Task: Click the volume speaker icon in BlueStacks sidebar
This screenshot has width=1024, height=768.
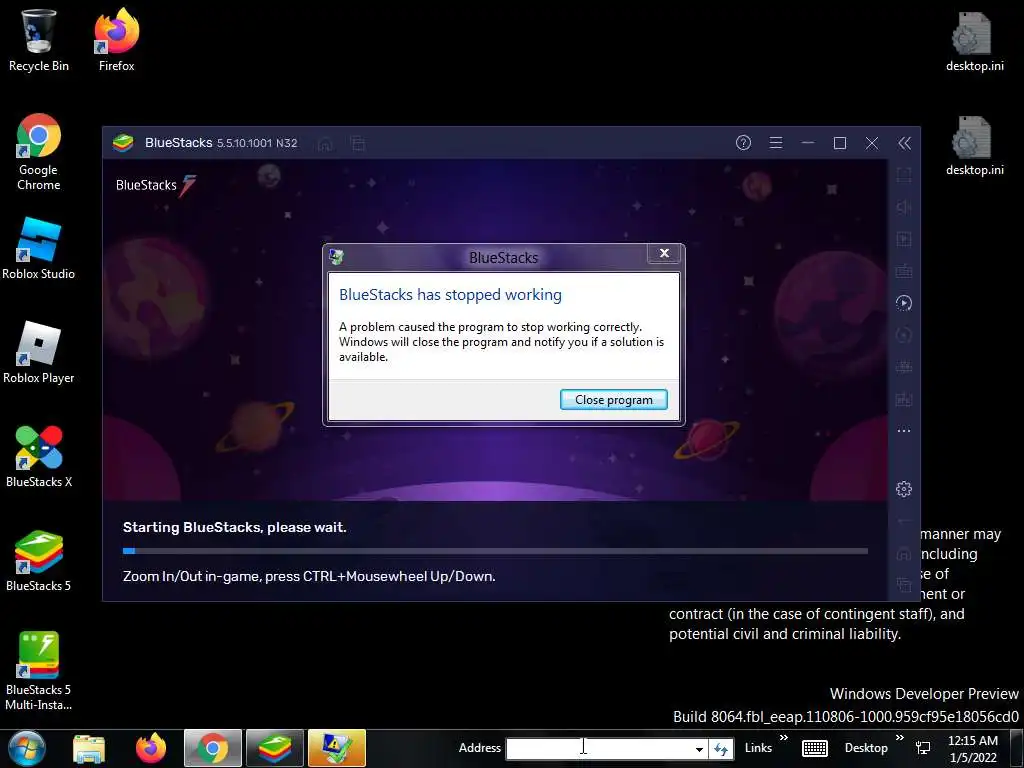Action: coord(904,207)
